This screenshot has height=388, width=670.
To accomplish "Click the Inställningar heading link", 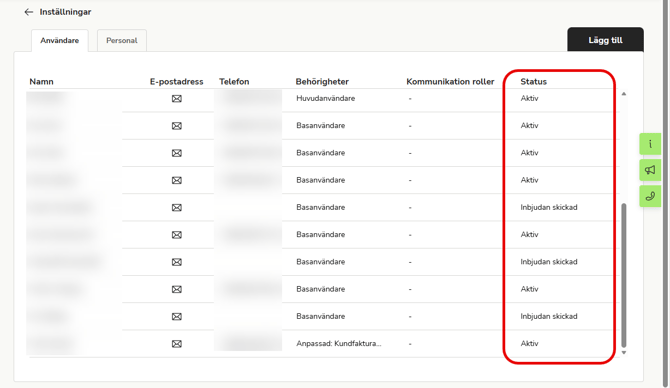I will 65,12.
